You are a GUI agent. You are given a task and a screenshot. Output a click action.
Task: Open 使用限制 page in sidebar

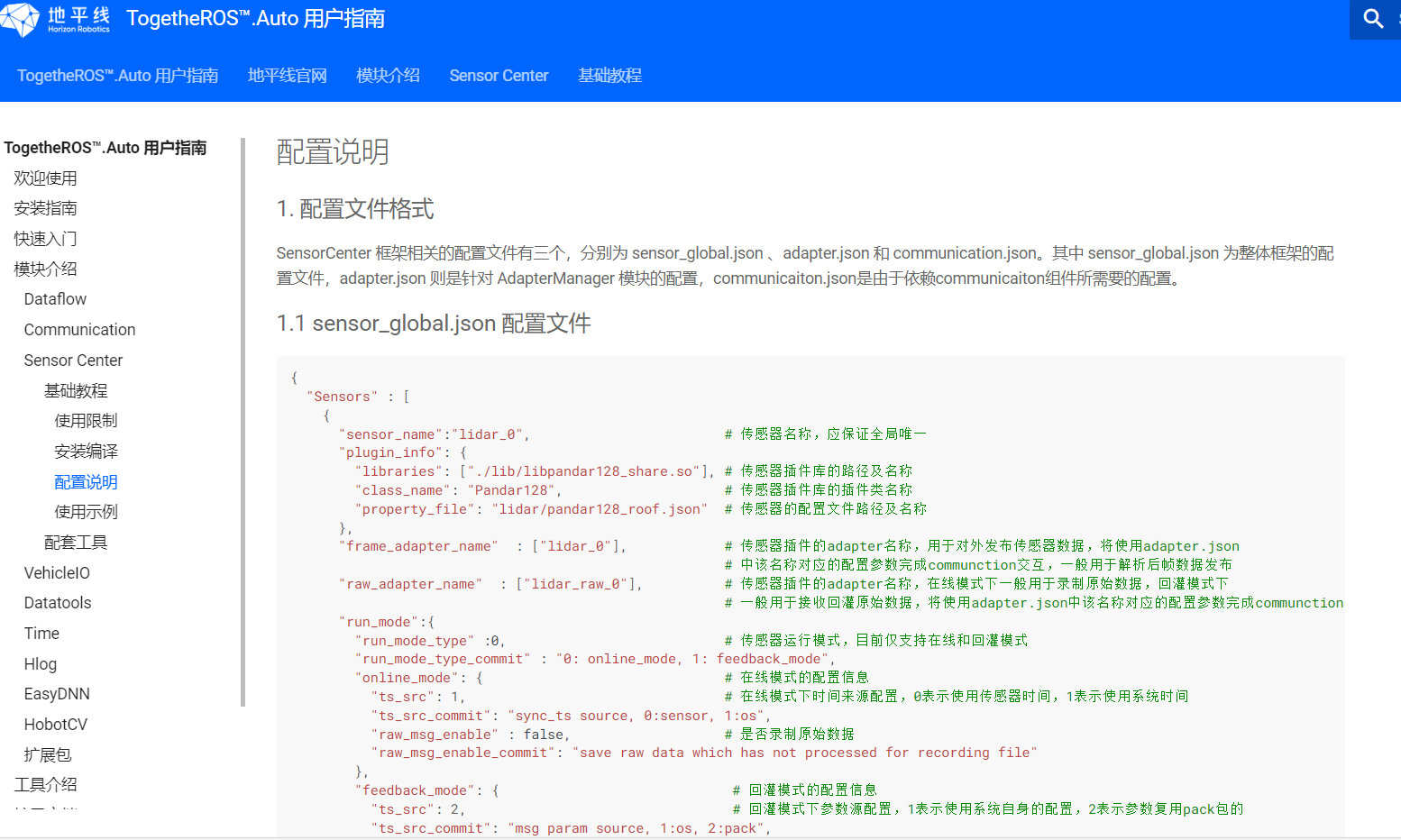click(x=86, y=421)
